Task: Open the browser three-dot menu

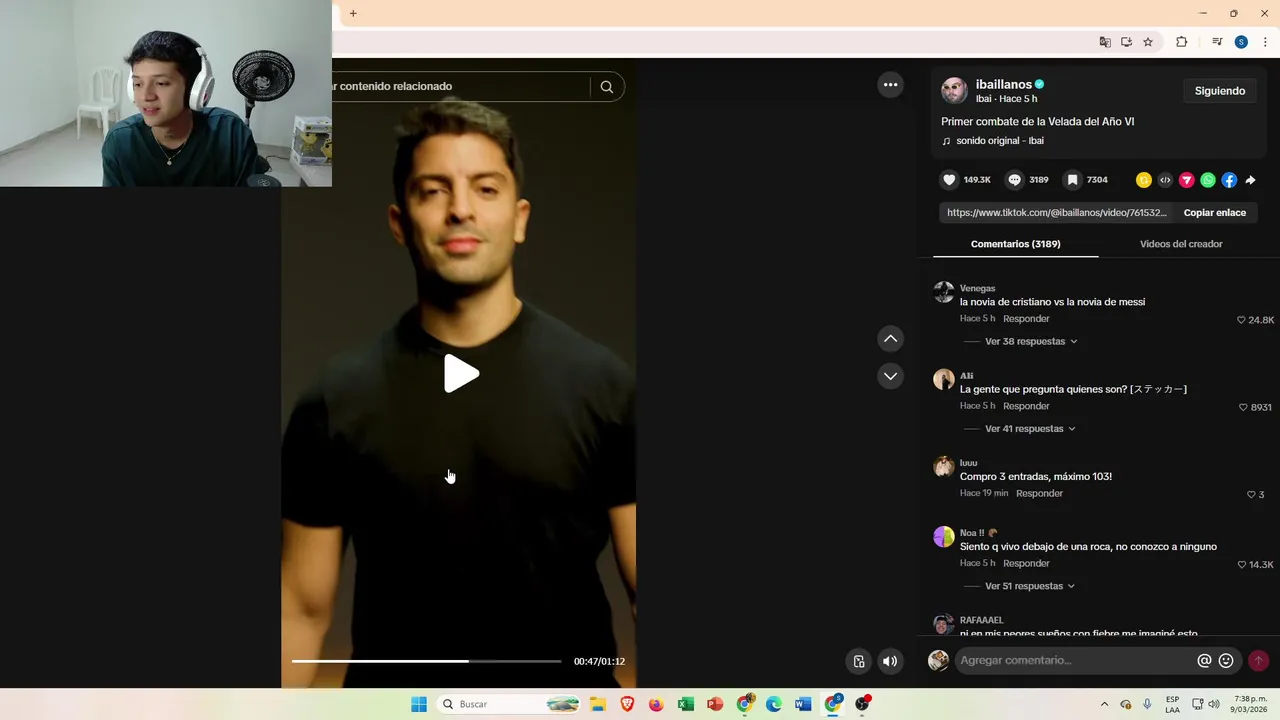Action: pos(1265,42)
